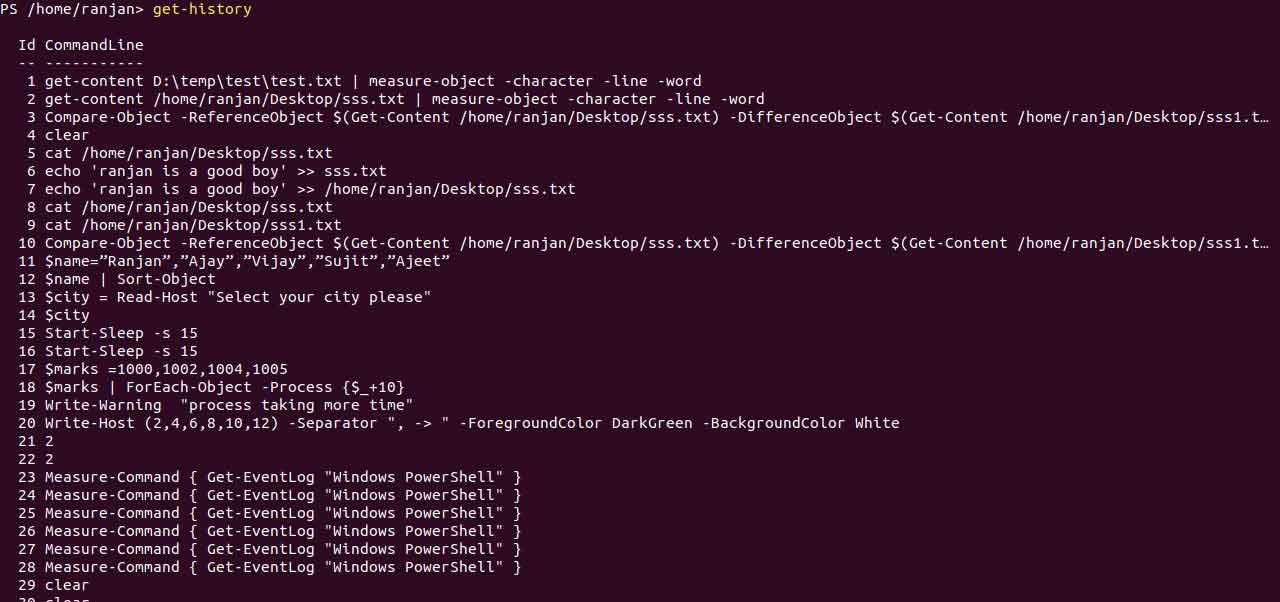Screen dimensions: 1280x602
Task: Click the ForEach-Object -Process {$_+10} line
Action: point(224,387)
